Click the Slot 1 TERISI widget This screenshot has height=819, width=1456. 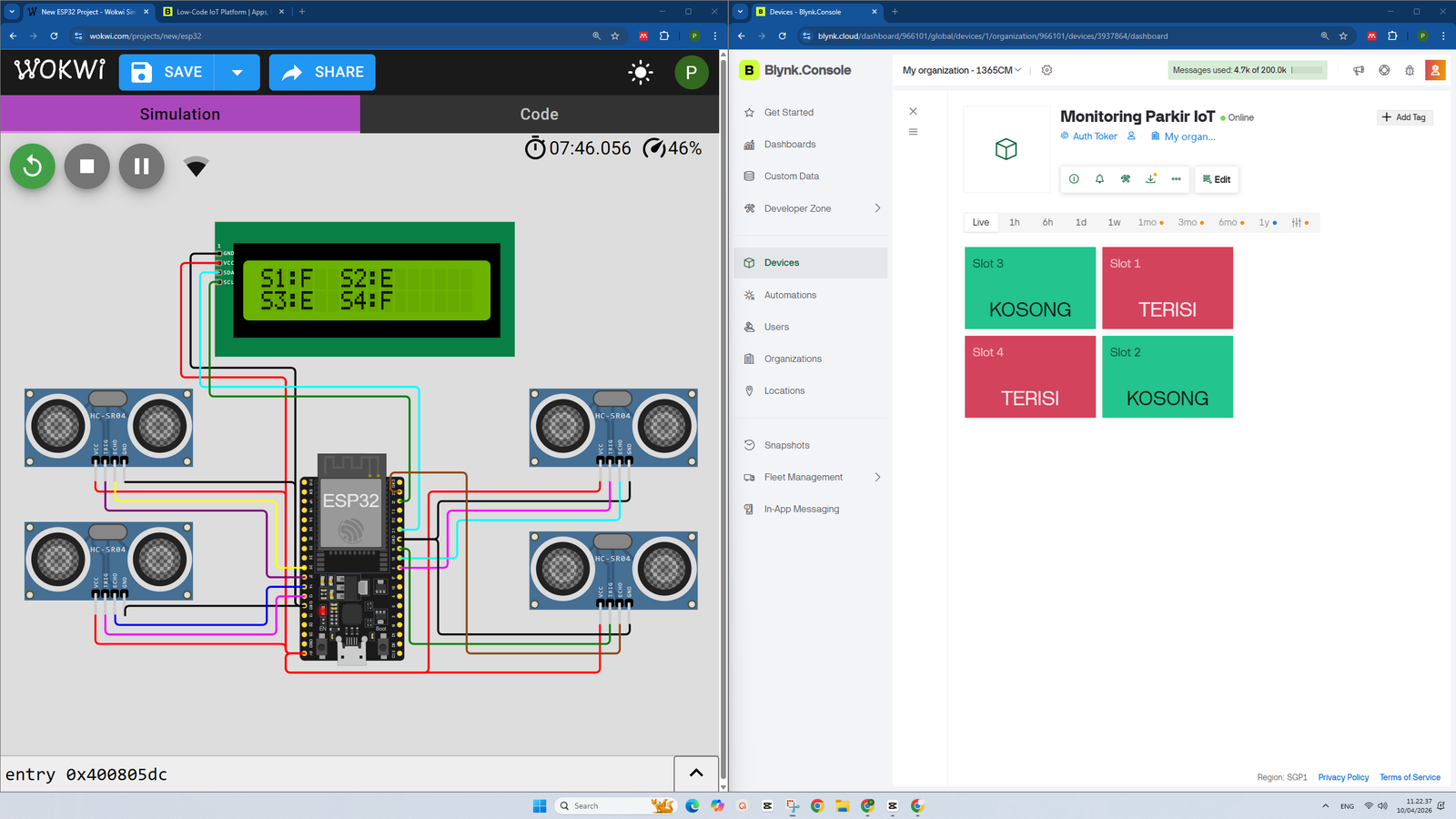[x=1168, y=288]
